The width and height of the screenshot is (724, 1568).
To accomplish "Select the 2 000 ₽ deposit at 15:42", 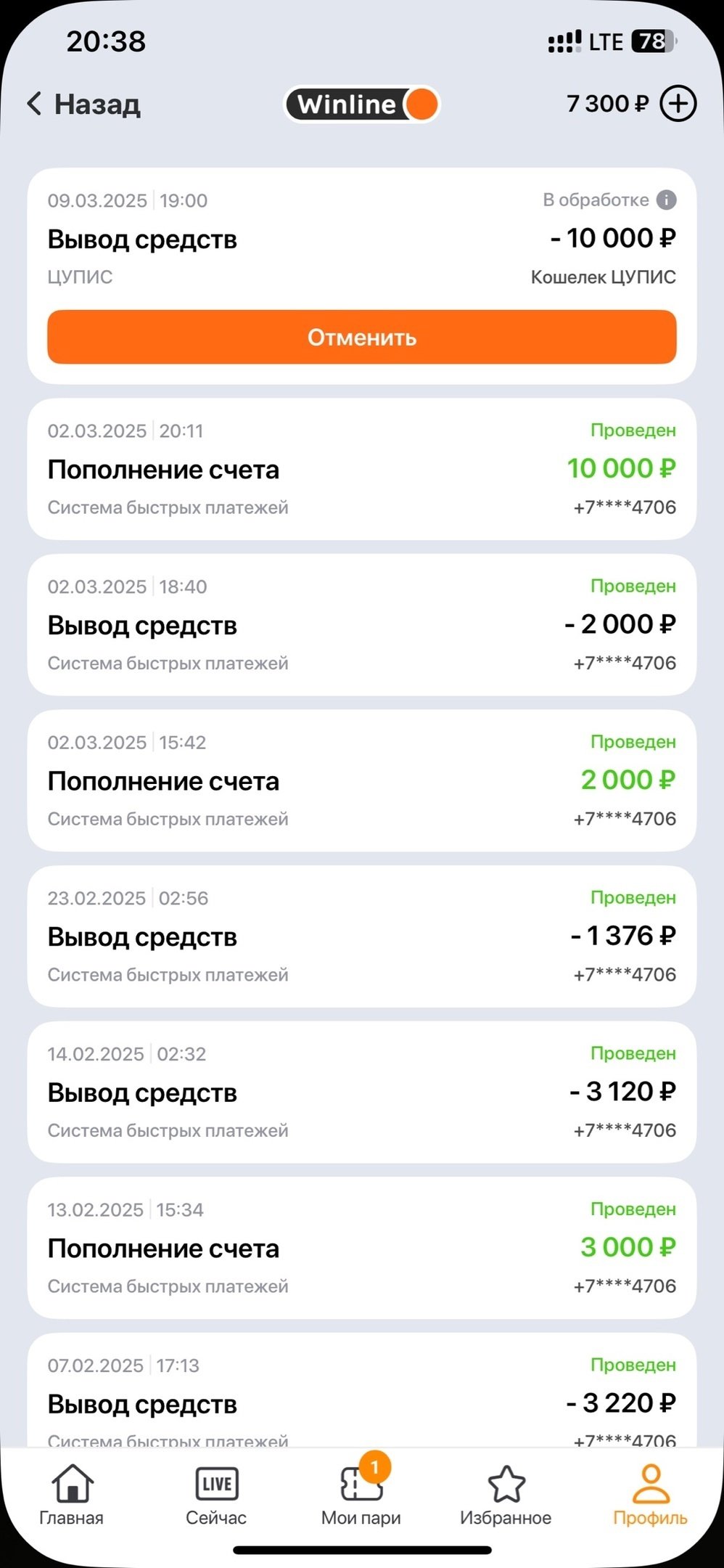I will [361, 781].
